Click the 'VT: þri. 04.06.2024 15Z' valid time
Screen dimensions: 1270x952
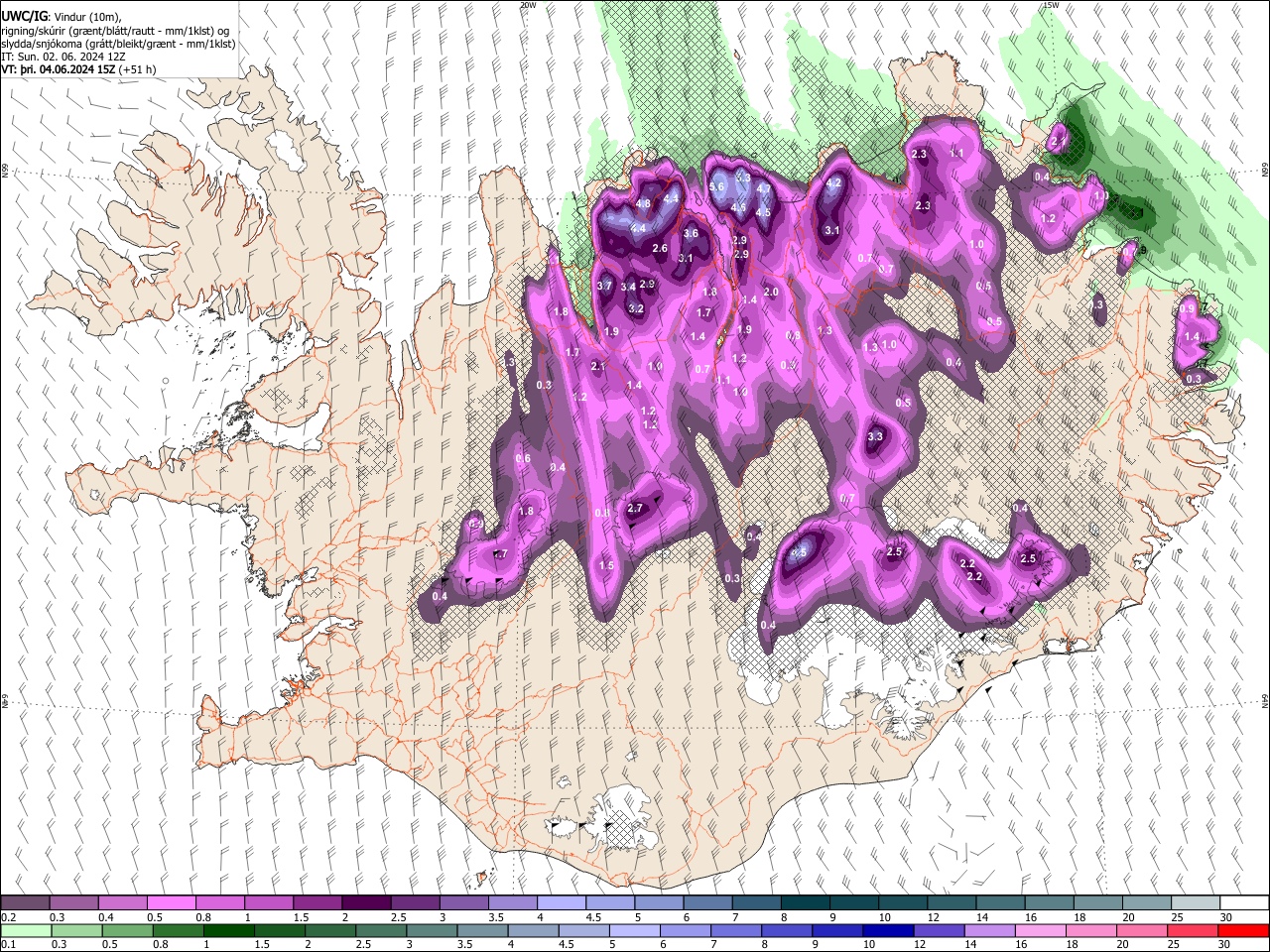coord(58,70)
